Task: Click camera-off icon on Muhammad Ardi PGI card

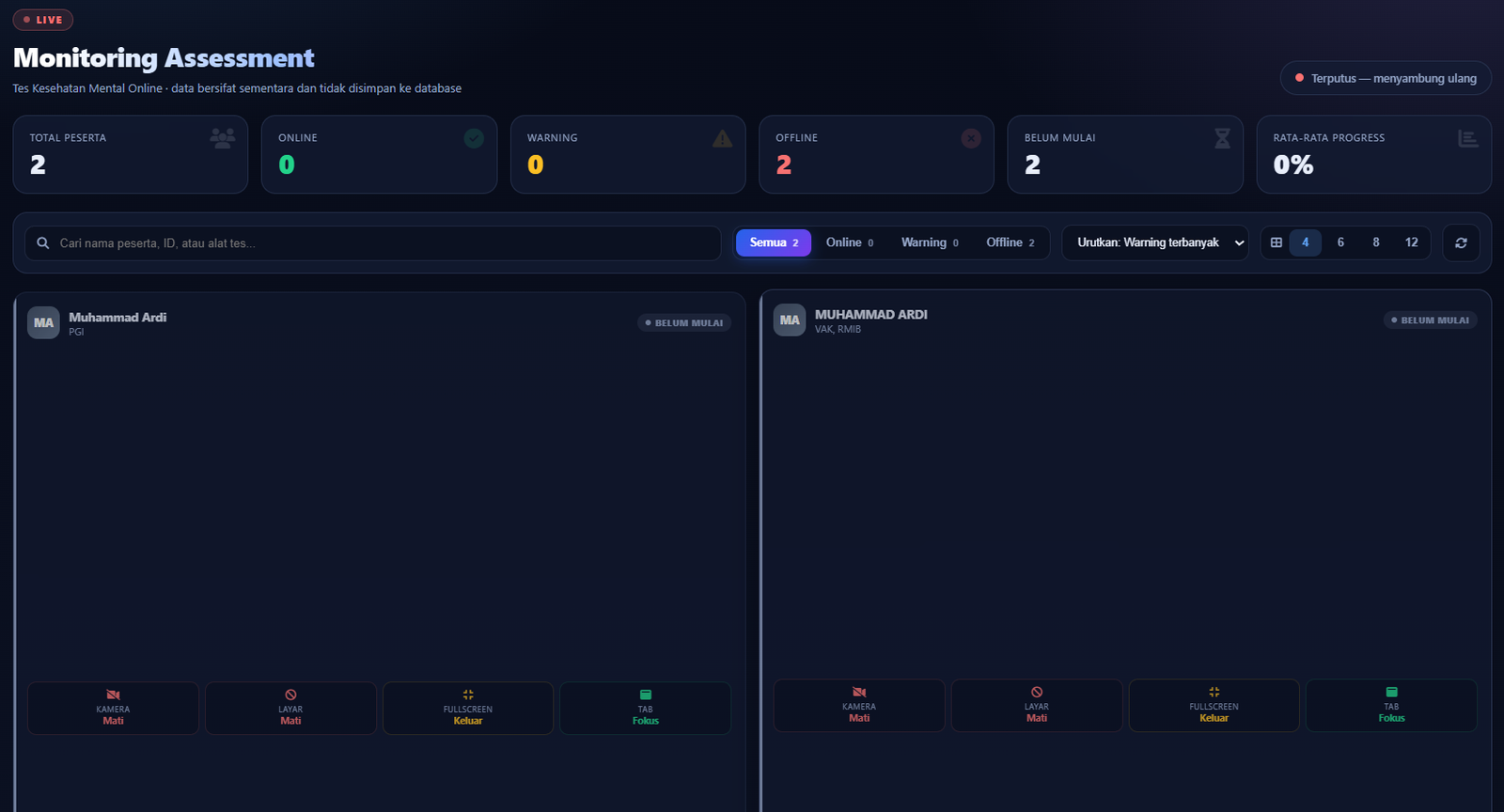Action: tap(113, 695)
